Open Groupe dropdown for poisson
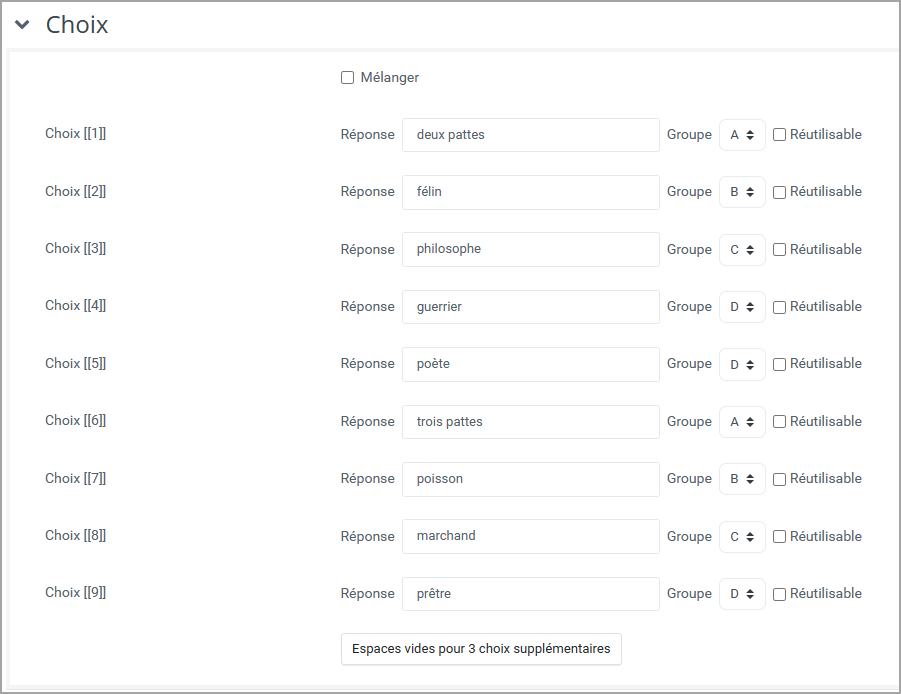This screenshot has width=901, height=694. 742,479
